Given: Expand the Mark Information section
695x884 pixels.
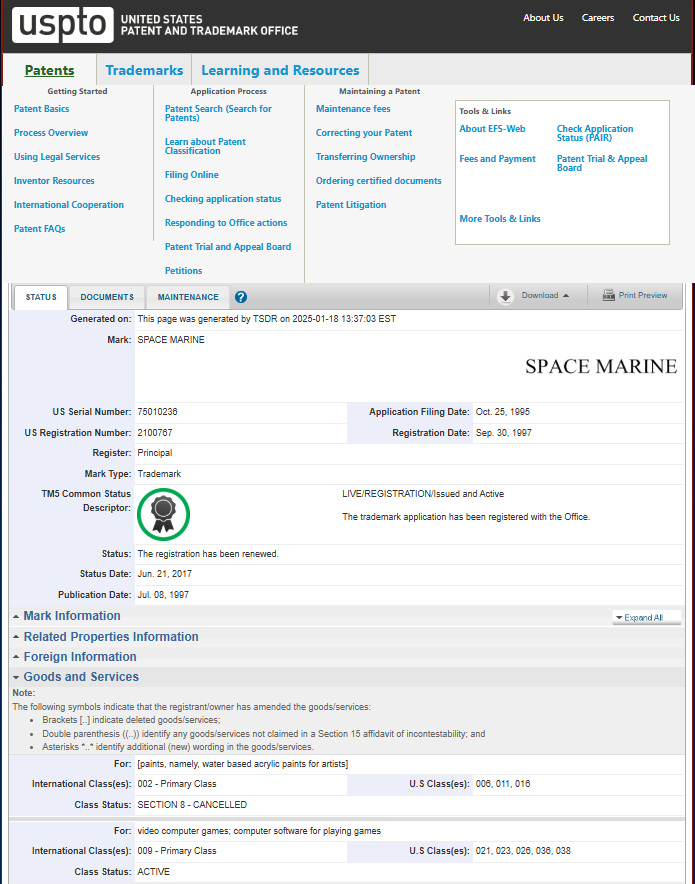Looking at the screenshot, I should click(x=72, y=616).
